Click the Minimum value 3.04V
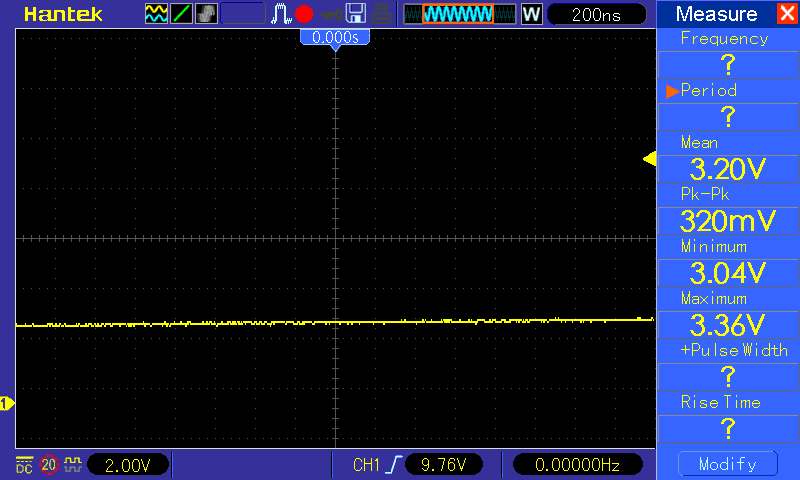The height and width of the screenshot is (480, 800). point(728,273)
